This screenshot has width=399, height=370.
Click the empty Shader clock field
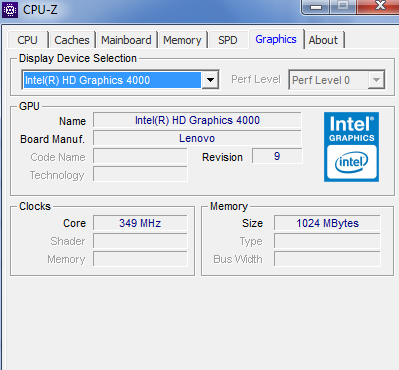tap(140, 241)
